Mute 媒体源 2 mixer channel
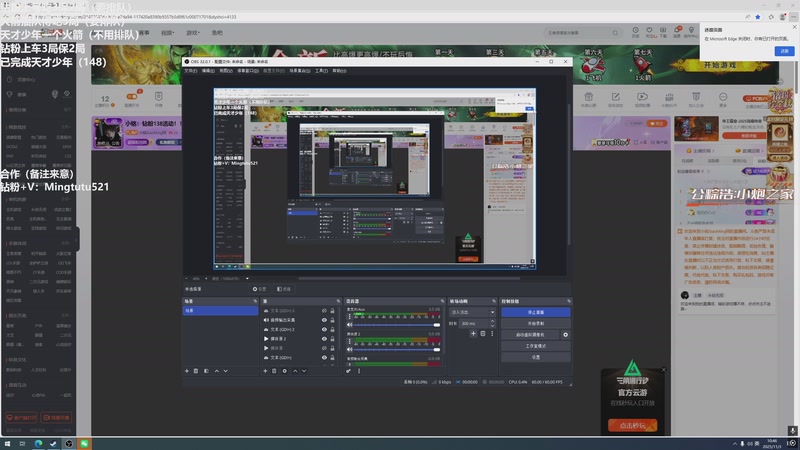The width and height of the screenshot is (800, 450). click(x=349, y=349)
